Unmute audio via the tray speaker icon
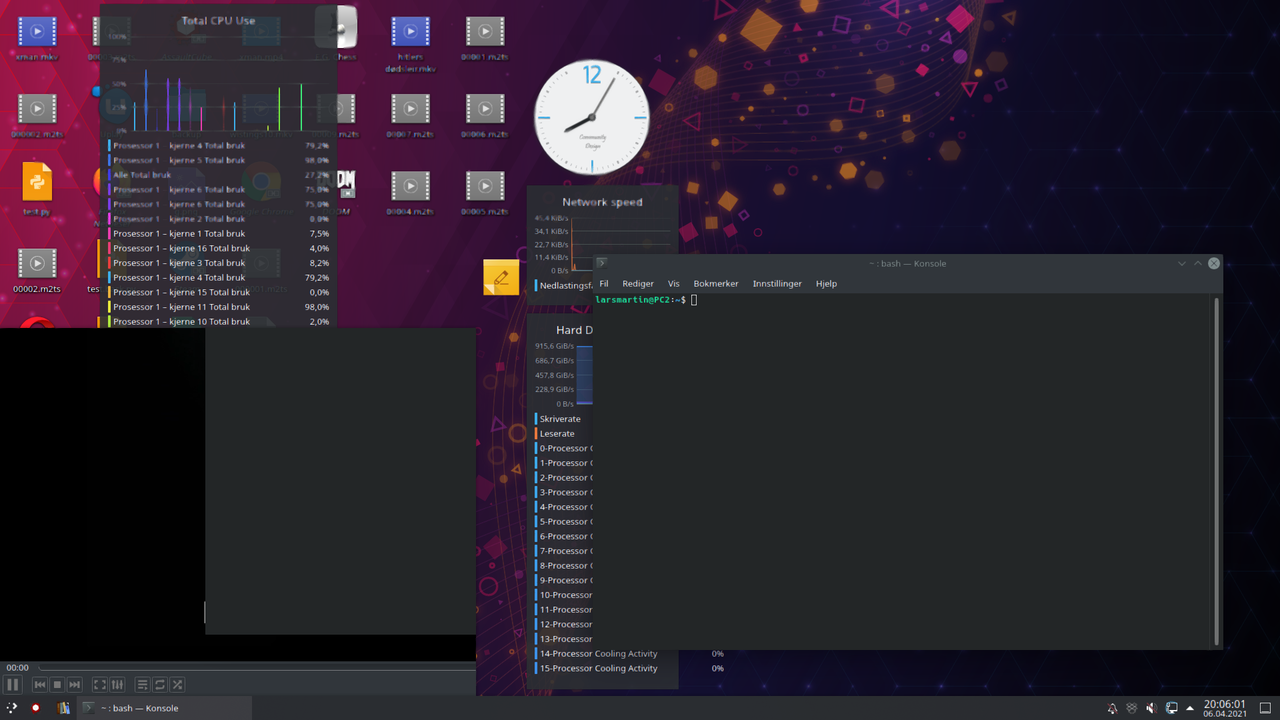The width and height of the screenshot is (1280, 720). pyautogui.click(x=1151, y=707)
